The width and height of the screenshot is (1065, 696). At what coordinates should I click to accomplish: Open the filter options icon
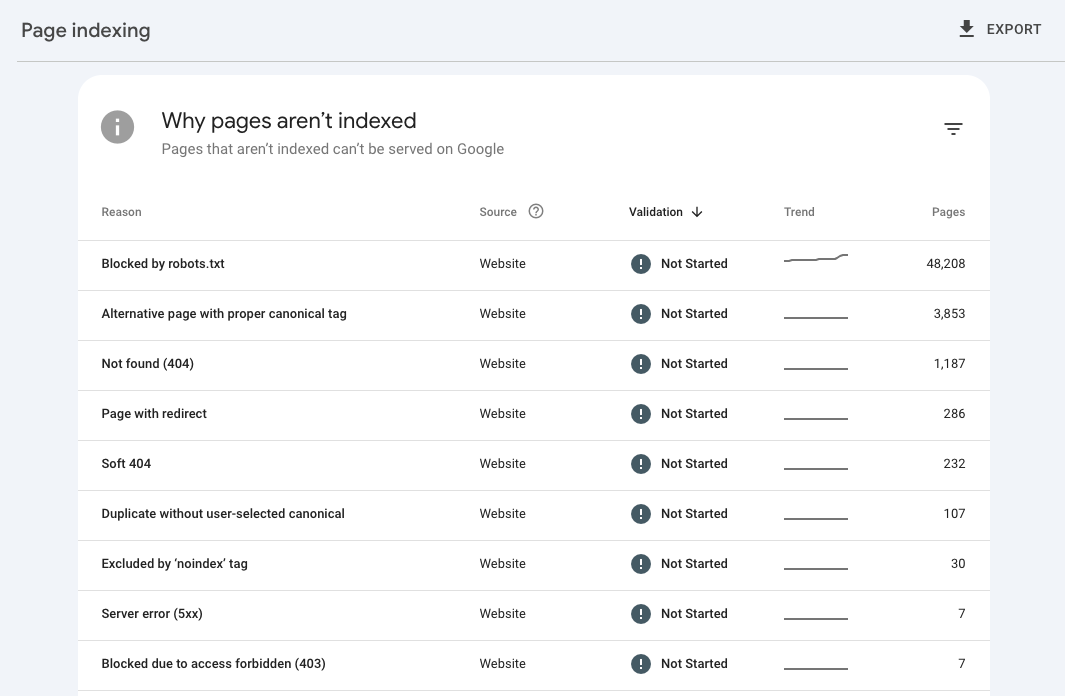(x=953, y=128)
